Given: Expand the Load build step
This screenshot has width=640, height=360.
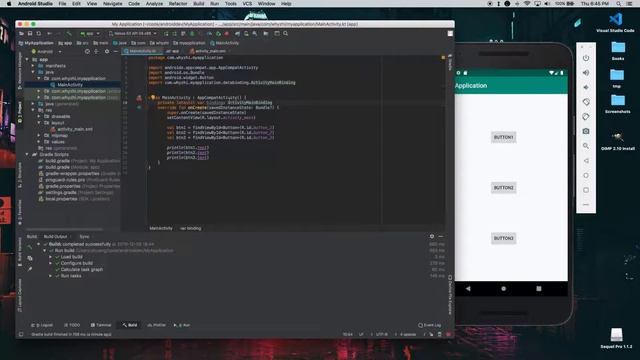Looking at the screenshot, I should (50, 257).
